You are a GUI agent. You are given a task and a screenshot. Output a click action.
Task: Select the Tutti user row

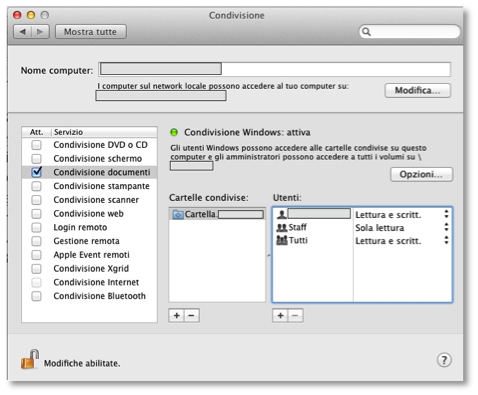362,240
